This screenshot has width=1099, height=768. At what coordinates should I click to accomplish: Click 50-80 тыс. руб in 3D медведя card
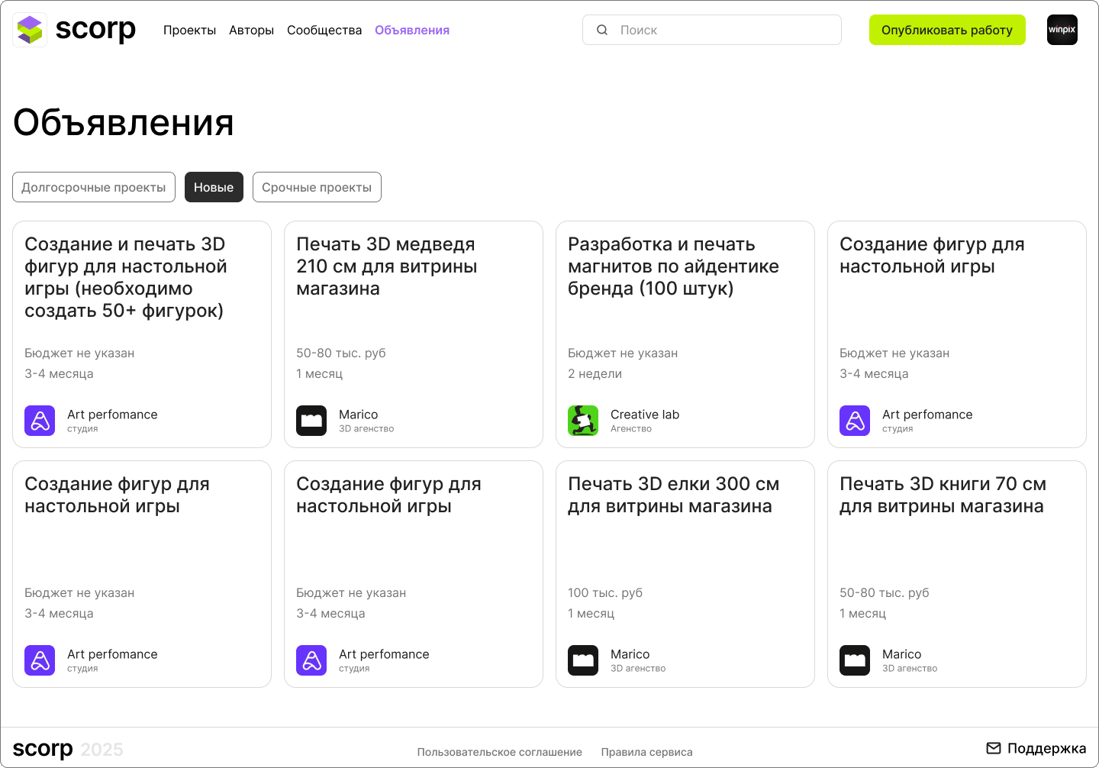pyautogui.click(x=341, y=353)
